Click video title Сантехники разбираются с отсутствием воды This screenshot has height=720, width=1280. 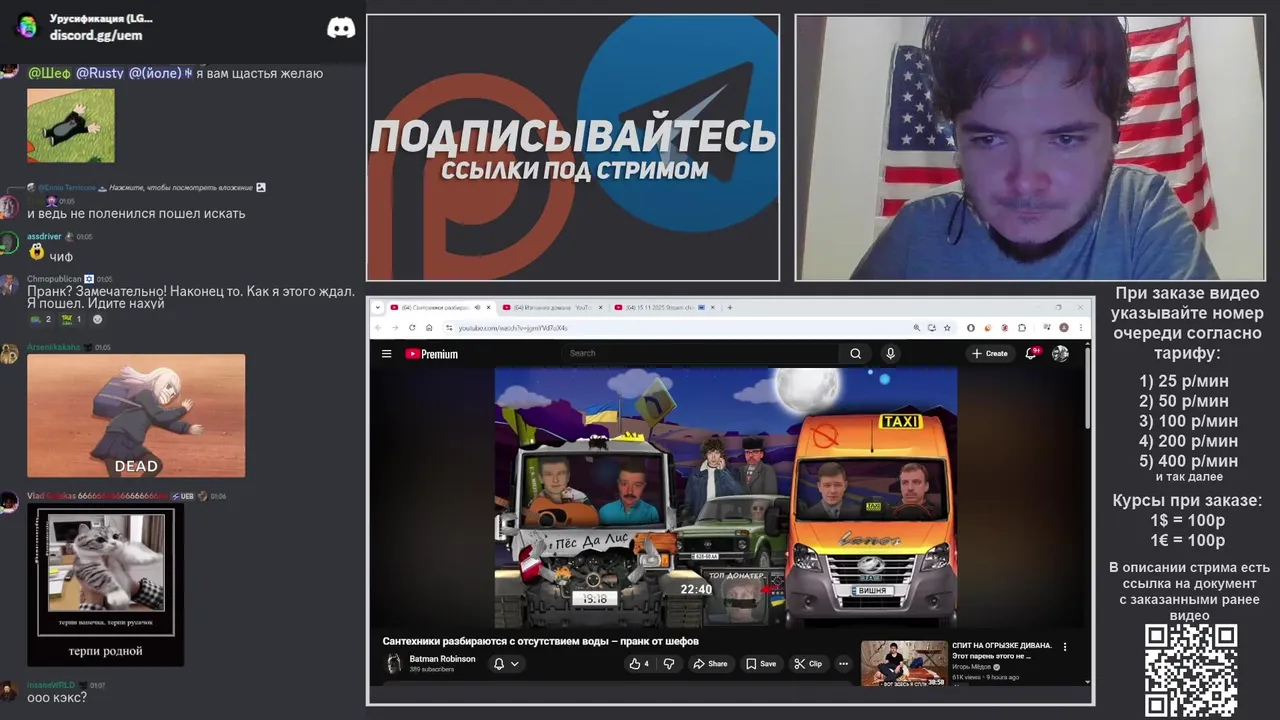(540, 641)
